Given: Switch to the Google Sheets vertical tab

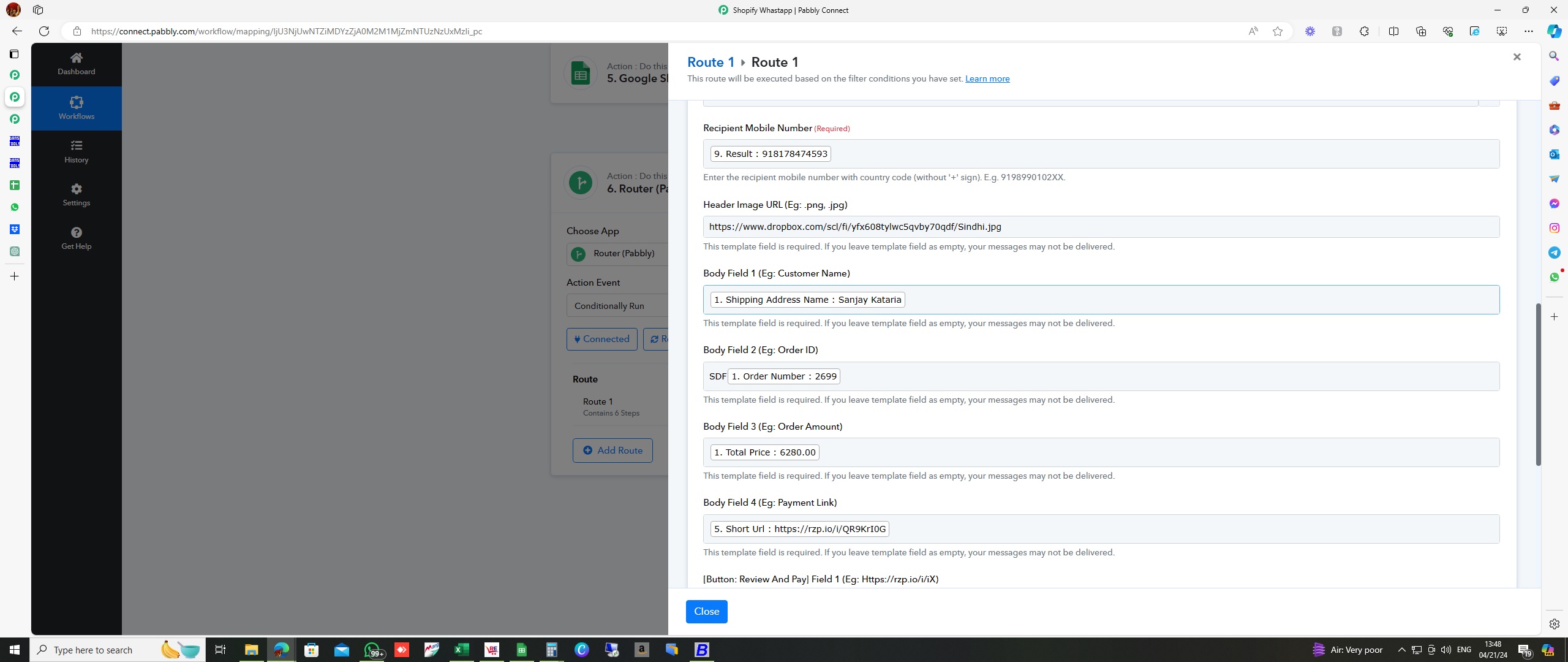Looking at the screenshot, I should click(x=15, y=185).
